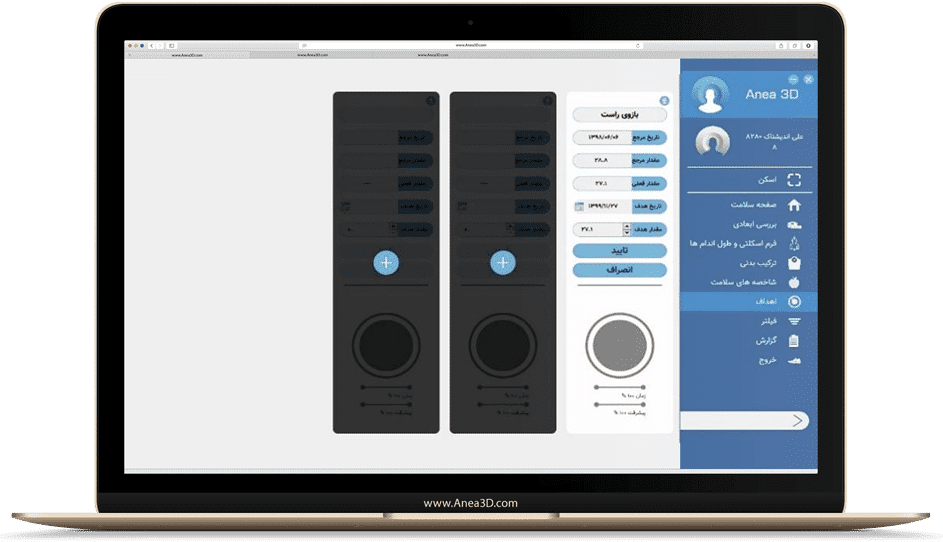Open the بازوی راست body part selector
The height and width of the screenshot is (542, 943).
(x=619, y=114)
